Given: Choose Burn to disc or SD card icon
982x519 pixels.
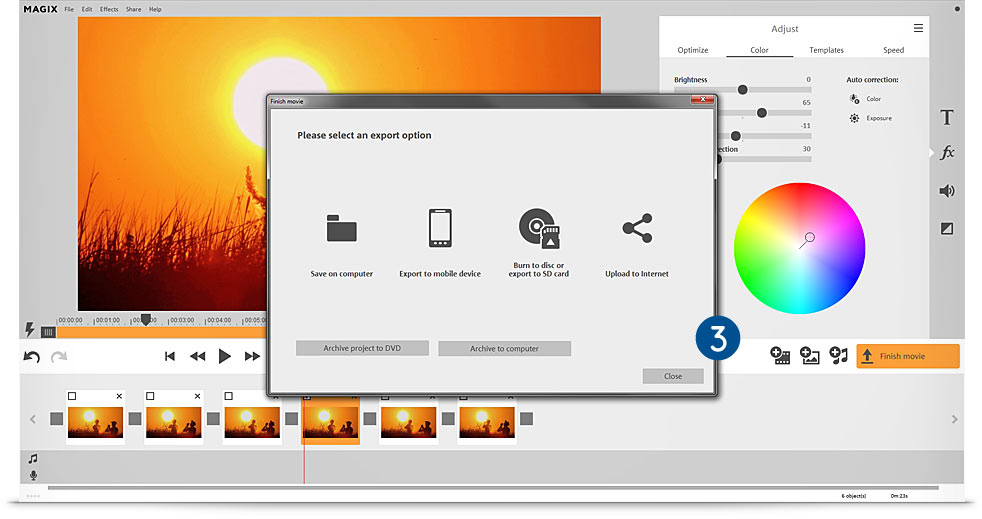Looking at the screenshot, I should click(x=538, y=228).
